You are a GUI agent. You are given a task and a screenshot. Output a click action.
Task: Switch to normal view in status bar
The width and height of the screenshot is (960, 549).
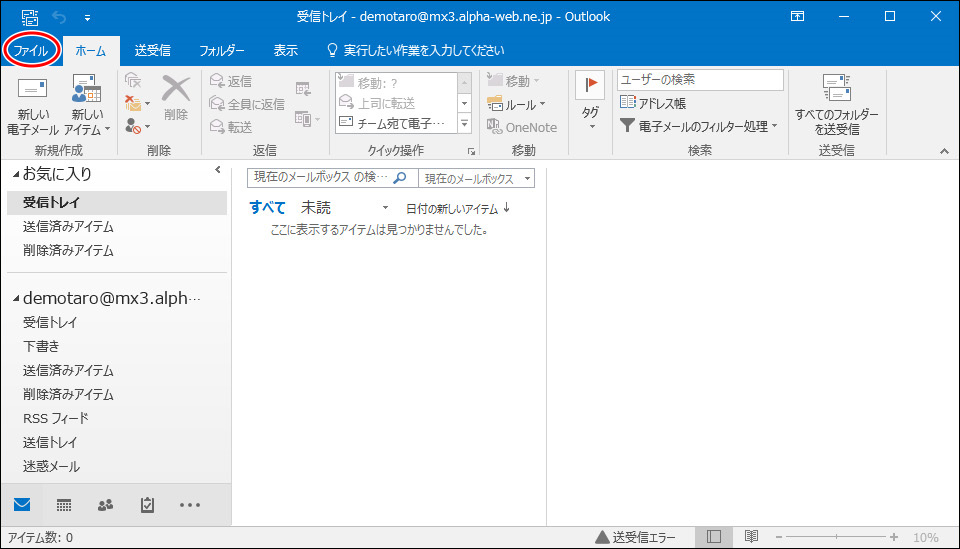point(714,537)
